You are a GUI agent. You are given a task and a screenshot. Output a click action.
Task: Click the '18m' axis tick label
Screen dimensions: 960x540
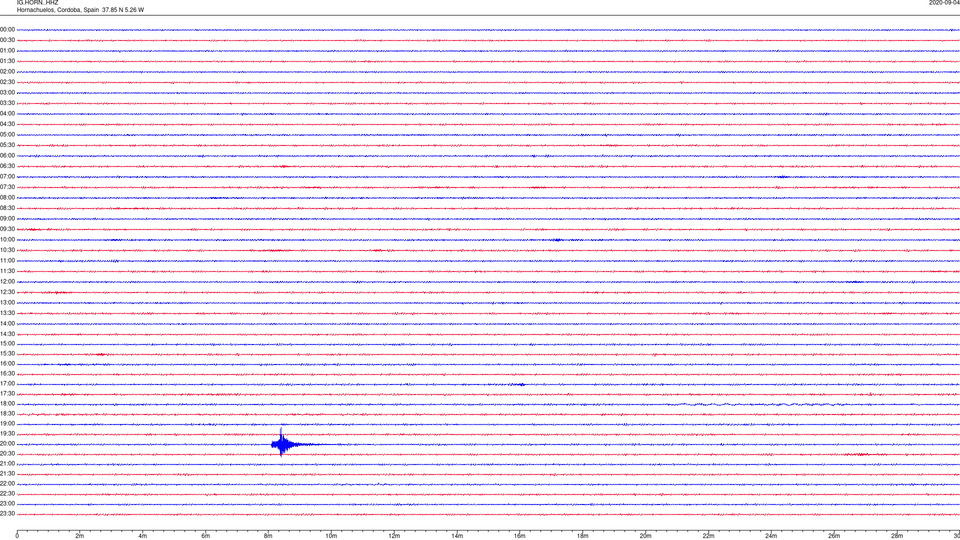coord(583,536)
